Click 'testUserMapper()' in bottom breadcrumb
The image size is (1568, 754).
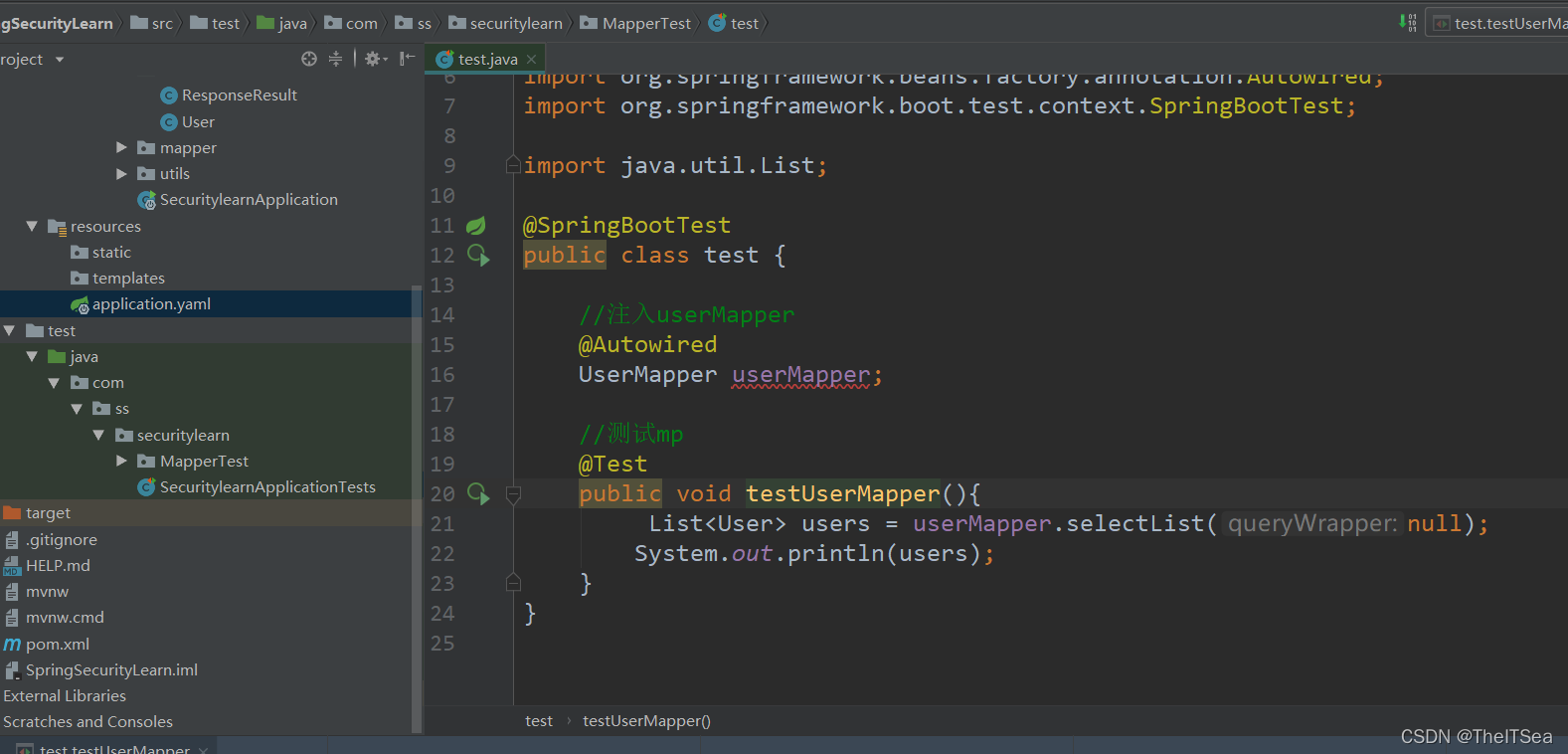tap(646, 721)
